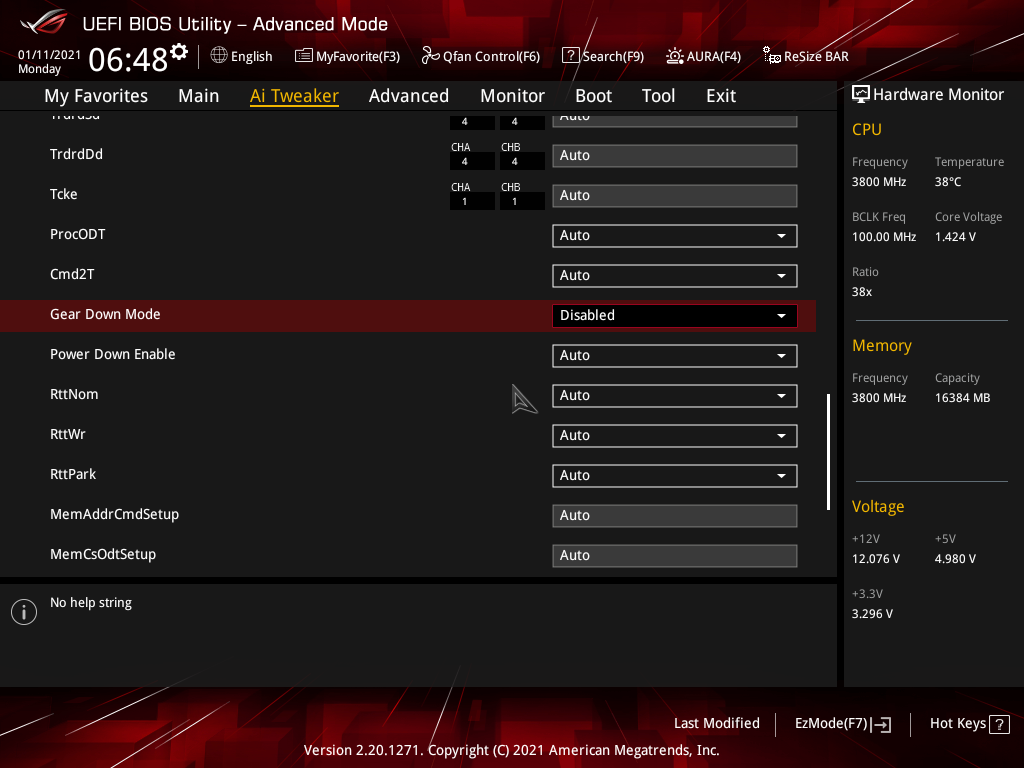Open MyFavorite(F3) menu
This screenshot has height=768, width=1024.
tap(347, 56)
